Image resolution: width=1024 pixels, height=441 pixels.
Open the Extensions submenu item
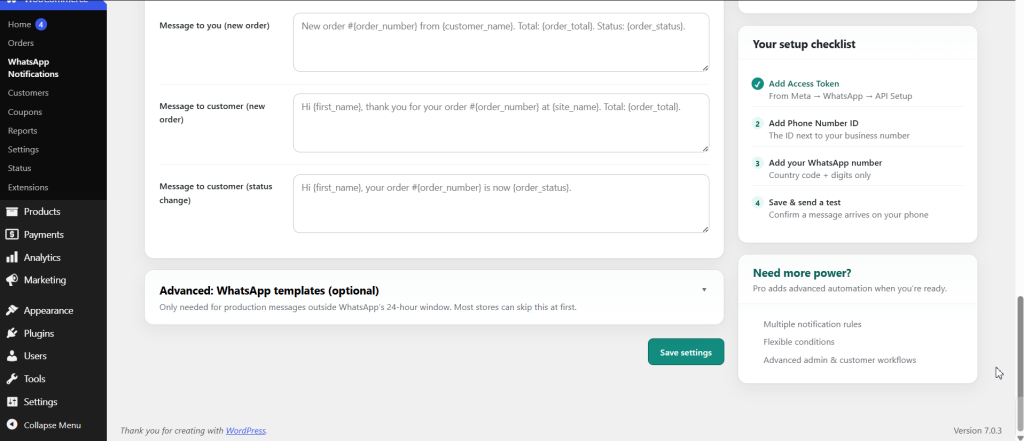point(28,188)
